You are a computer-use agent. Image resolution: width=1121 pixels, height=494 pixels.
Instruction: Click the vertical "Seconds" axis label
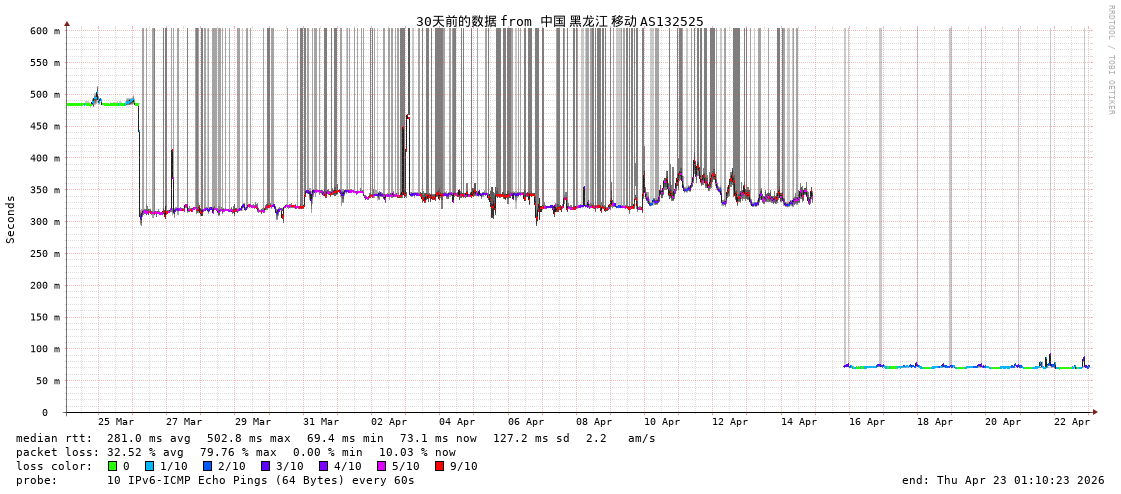tap(11, 219)
